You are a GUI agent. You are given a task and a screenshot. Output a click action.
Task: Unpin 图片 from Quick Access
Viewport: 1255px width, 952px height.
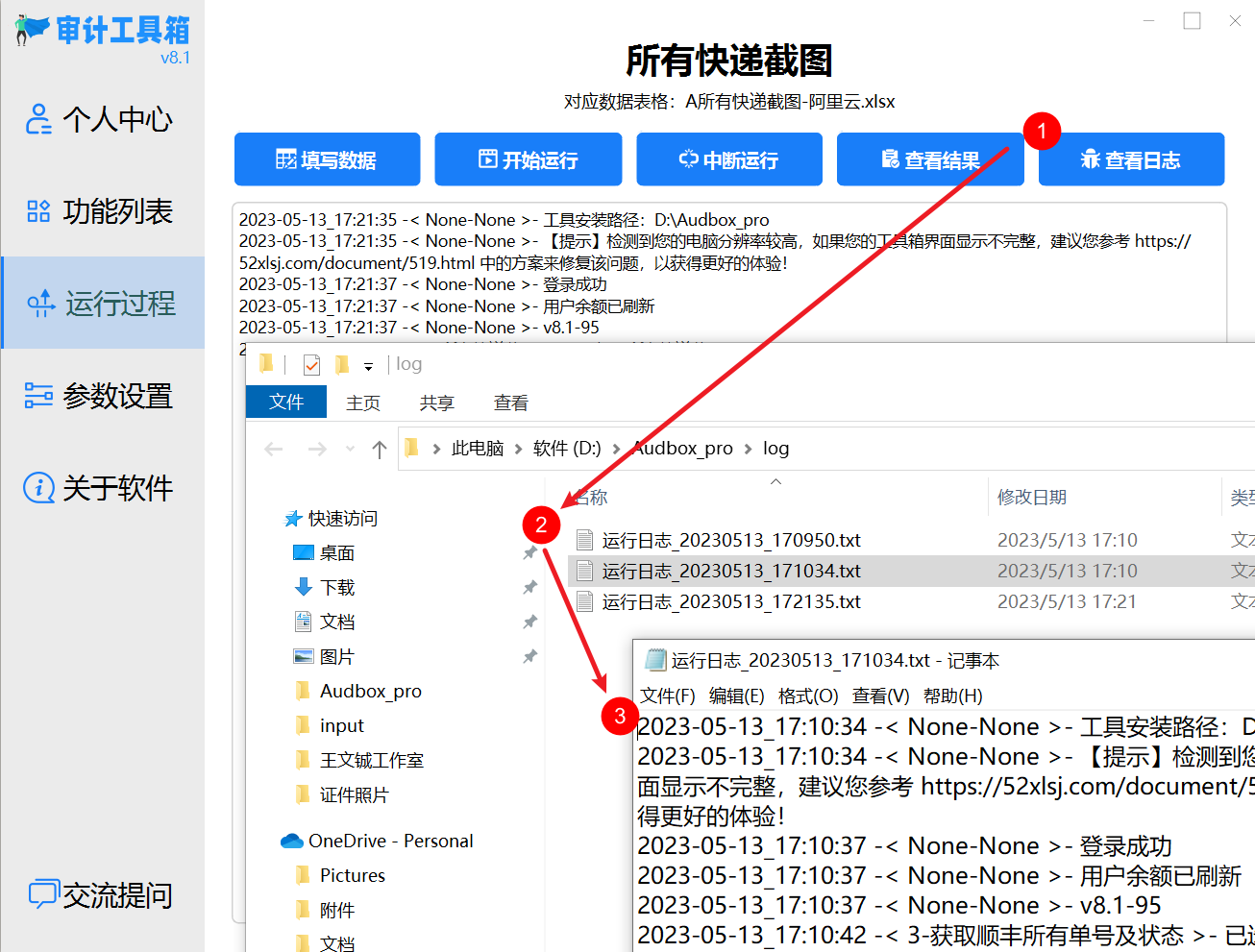pos(530,656)
